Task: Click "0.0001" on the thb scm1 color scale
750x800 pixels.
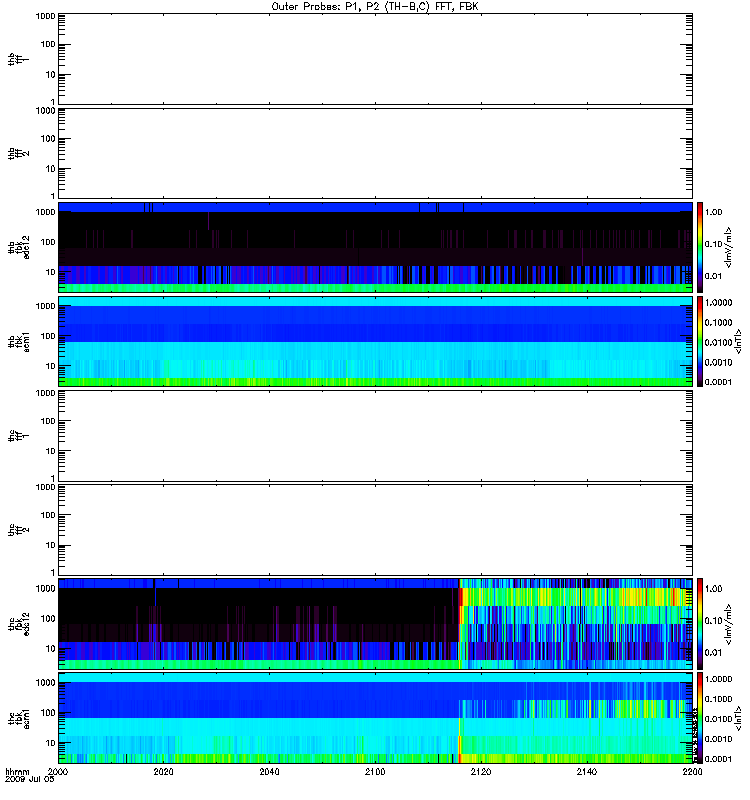Action: point(718,382)
